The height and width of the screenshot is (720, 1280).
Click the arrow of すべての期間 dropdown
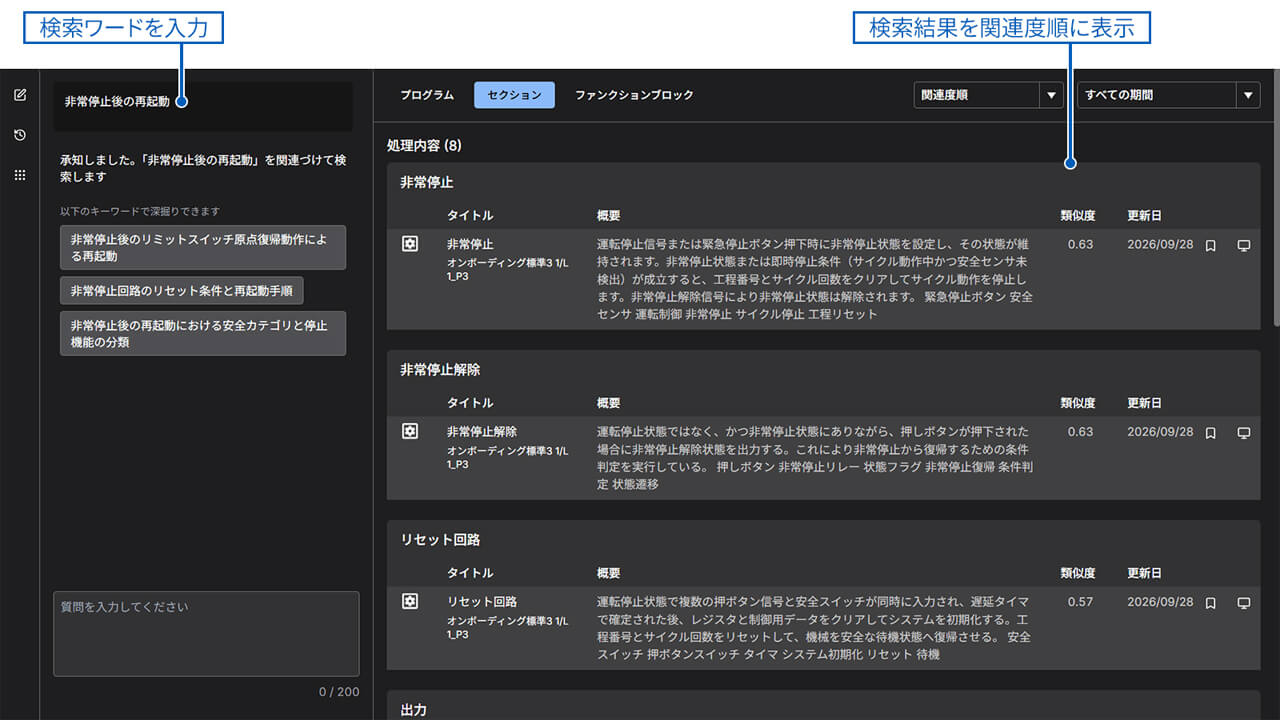pos(1248,95)
